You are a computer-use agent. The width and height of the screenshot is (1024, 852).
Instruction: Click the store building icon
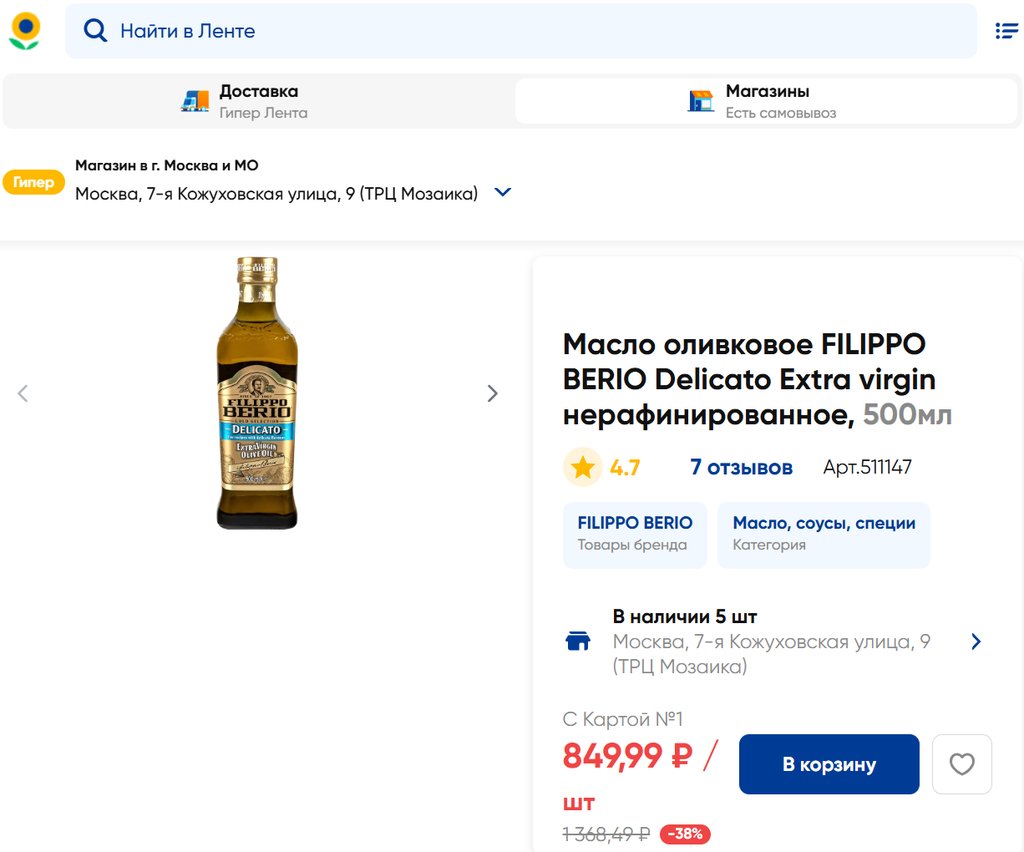click(701, 101)
